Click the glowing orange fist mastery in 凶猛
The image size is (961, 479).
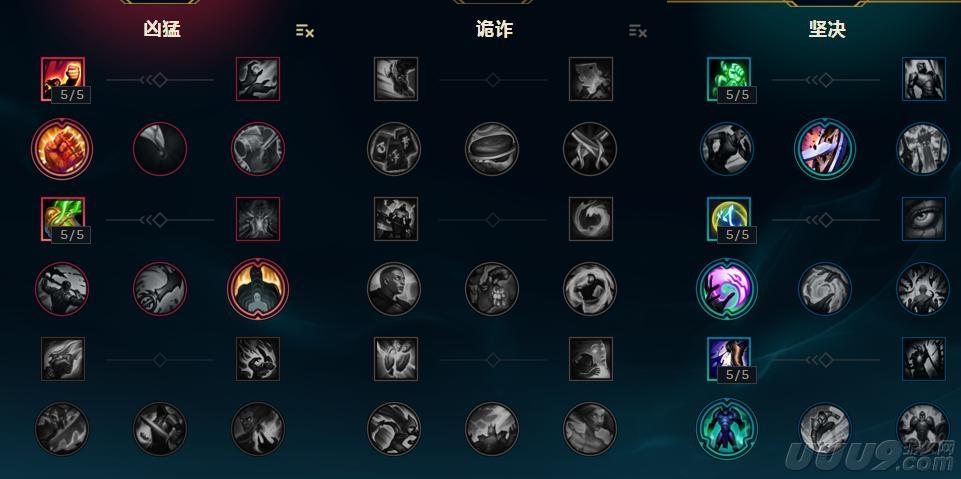point(62,149)
